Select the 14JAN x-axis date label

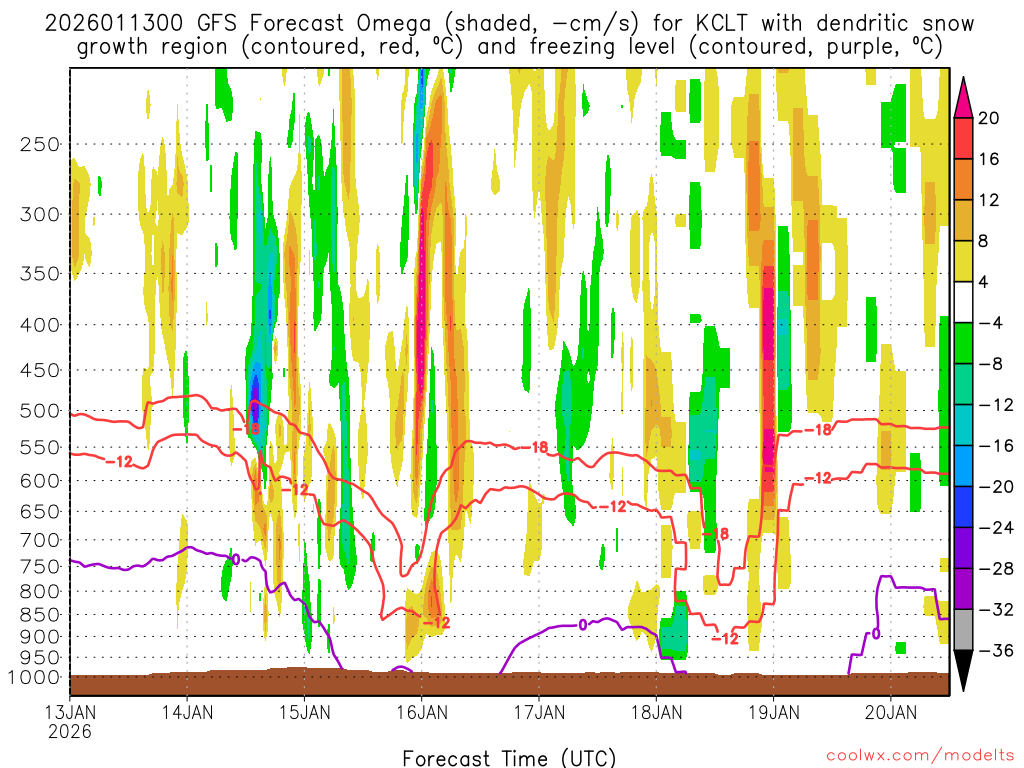pyautogui.click(x=187, y=712)
